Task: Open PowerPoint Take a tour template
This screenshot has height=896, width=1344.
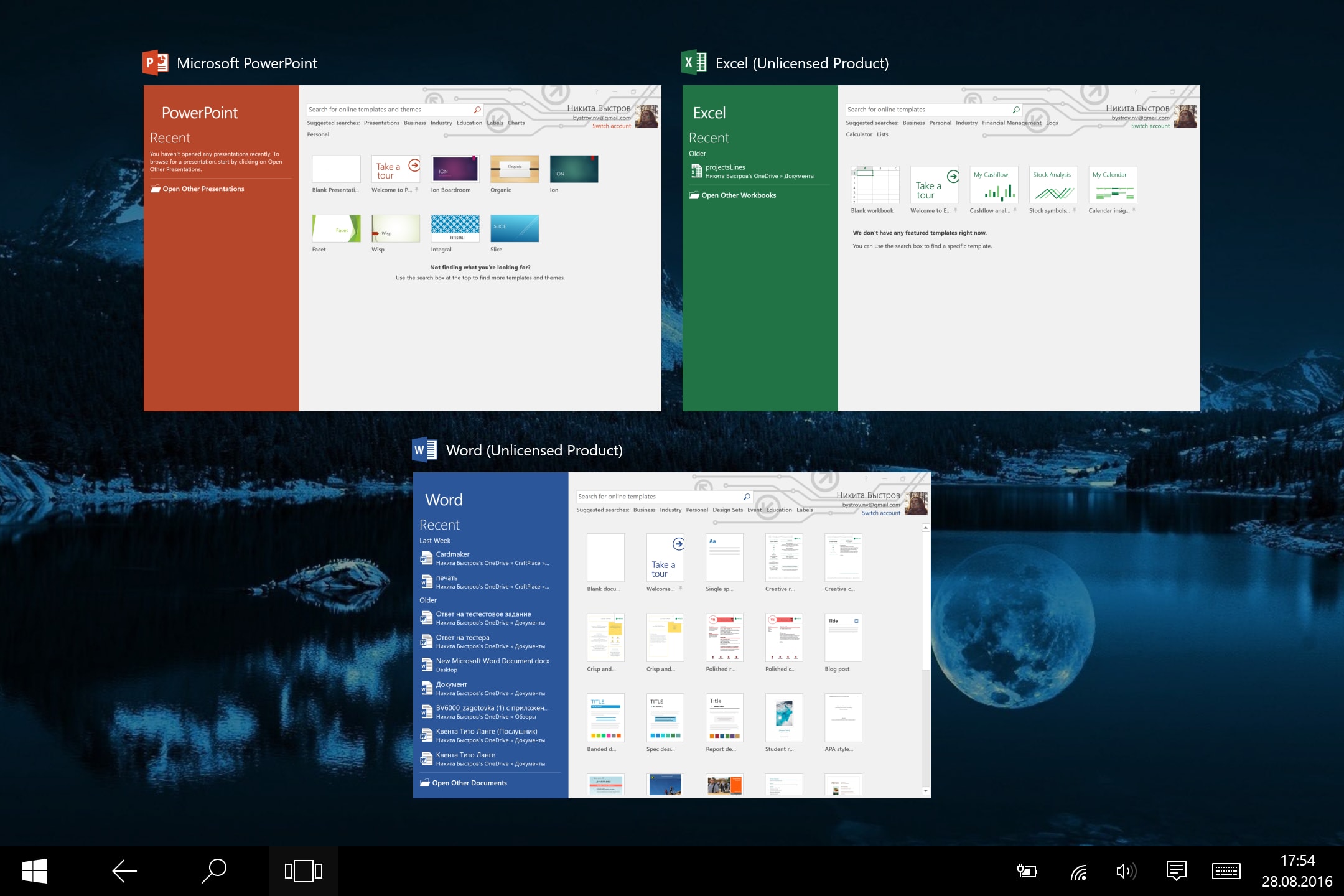Action: click(x=396, y=169)
